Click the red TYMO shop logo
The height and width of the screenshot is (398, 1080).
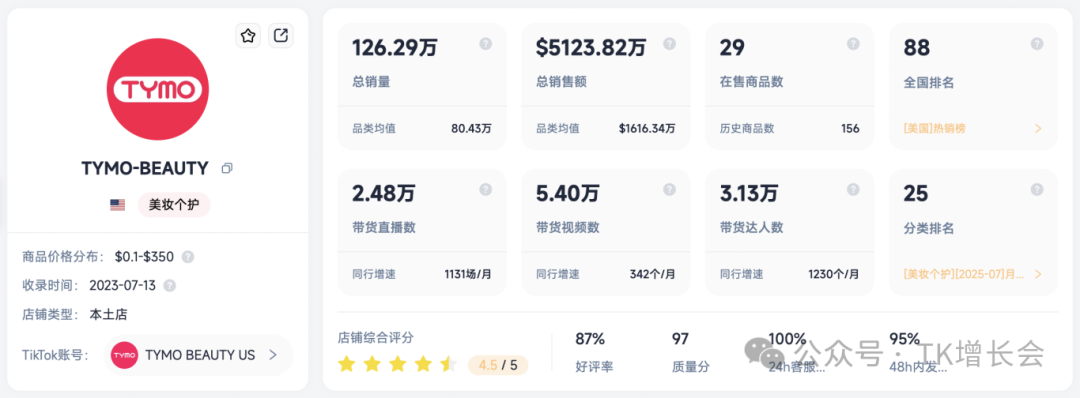158,90
